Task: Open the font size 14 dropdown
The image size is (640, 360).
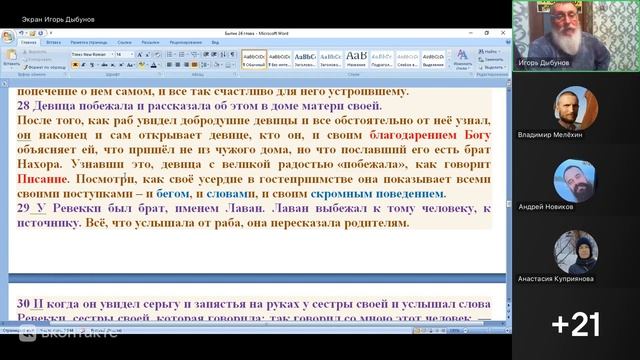Action: click(132, 55)
